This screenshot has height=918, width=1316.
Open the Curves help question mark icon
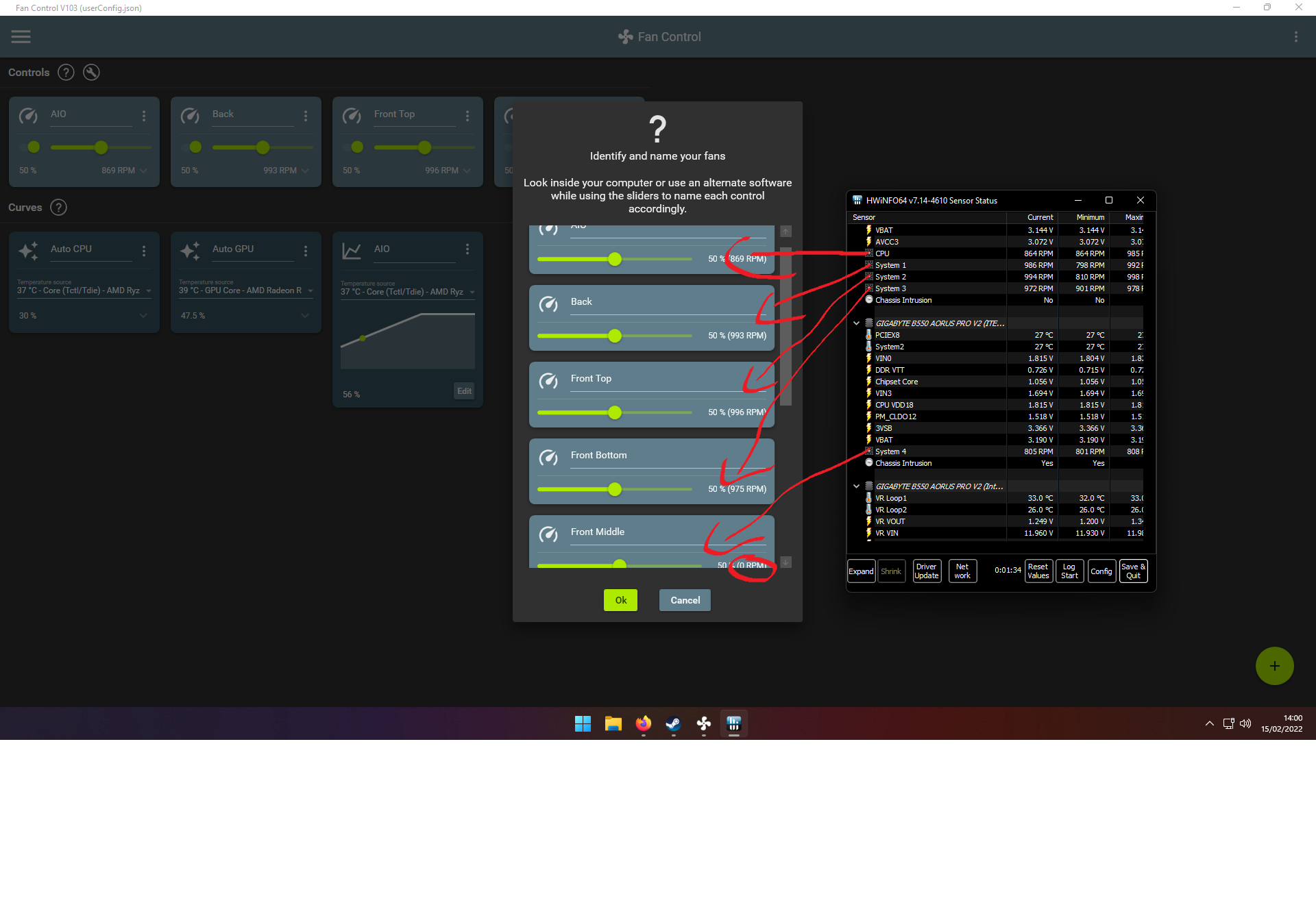[58, 207]
